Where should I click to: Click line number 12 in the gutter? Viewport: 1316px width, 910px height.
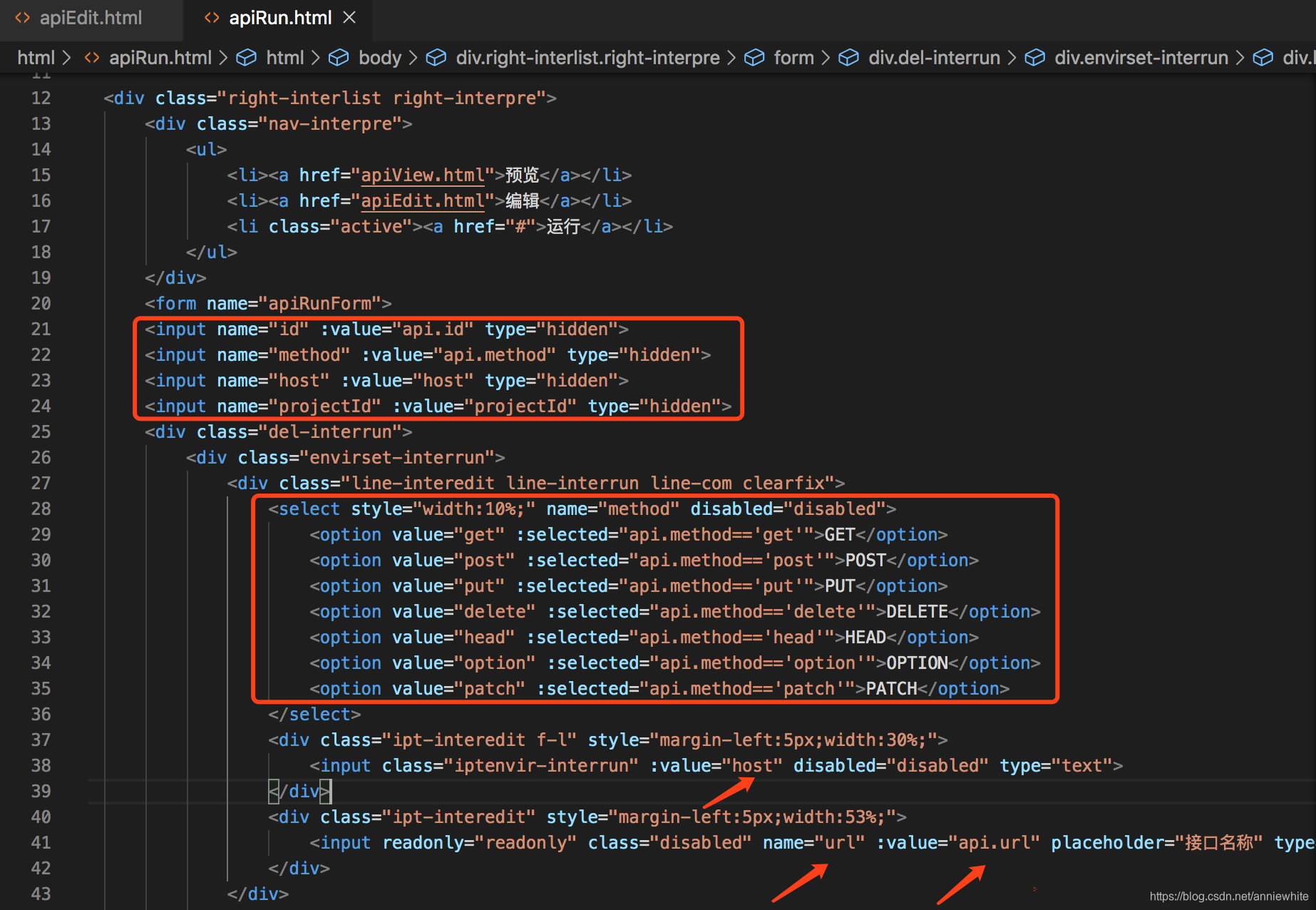[x=41, y=98]
